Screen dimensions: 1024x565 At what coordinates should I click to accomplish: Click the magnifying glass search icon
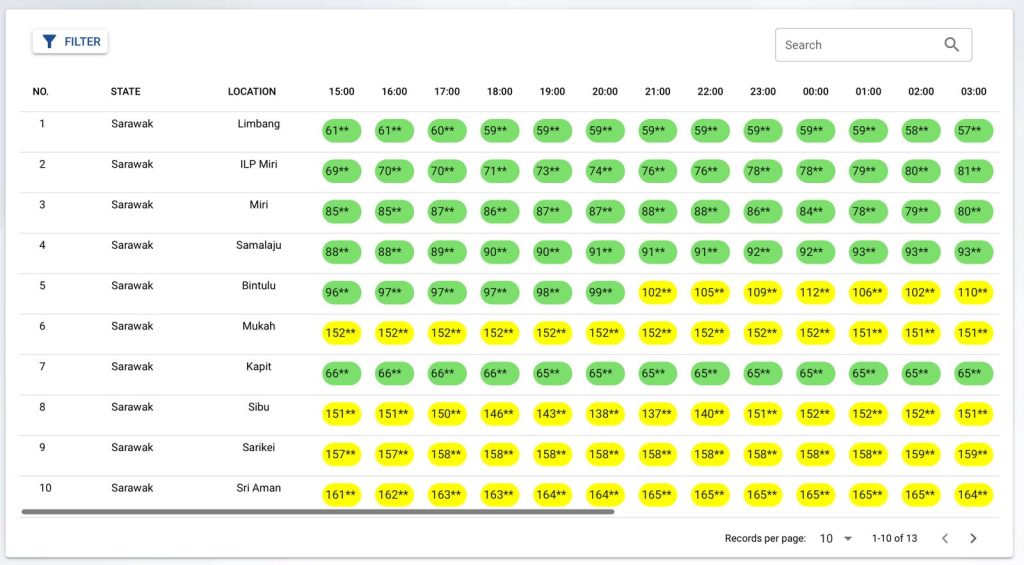click(952, 44)
